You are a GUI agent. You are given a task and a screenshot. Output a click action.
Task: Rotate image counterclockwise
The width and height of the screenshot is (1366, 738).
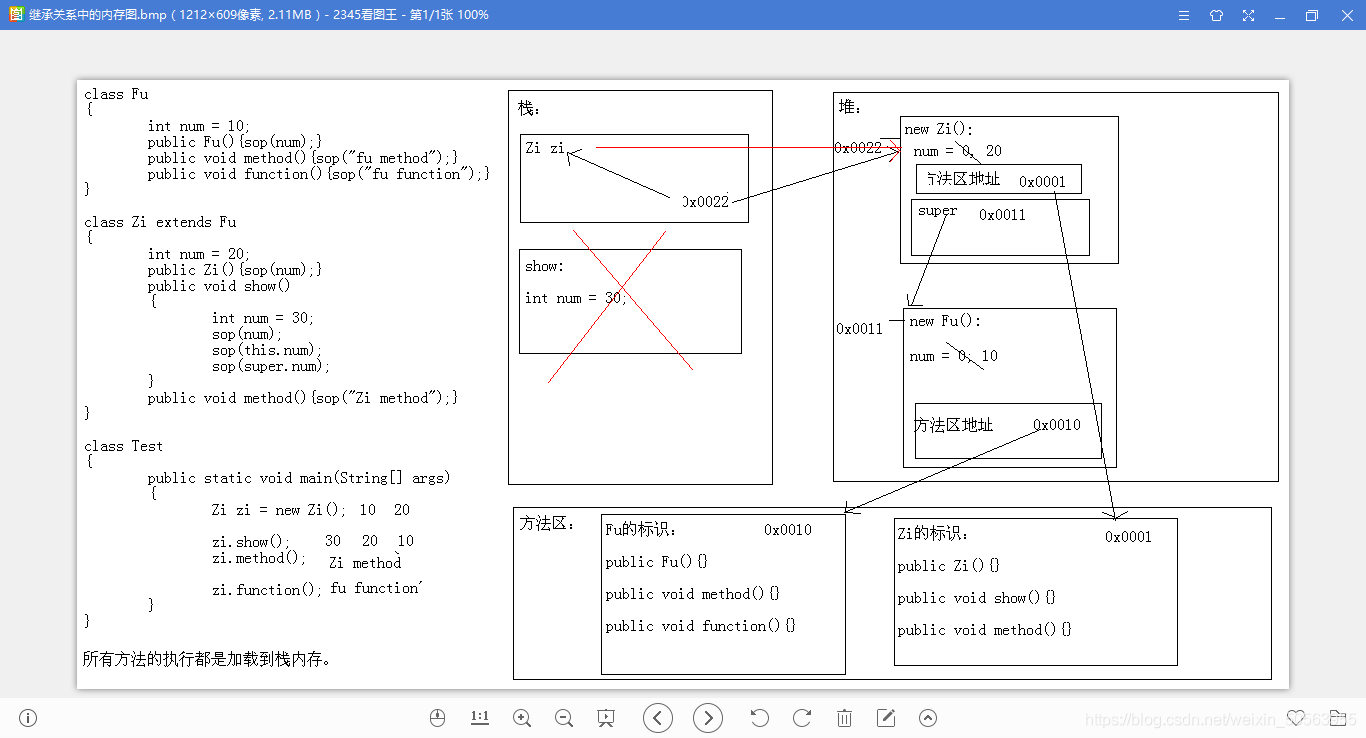click(x=760, y=718)
